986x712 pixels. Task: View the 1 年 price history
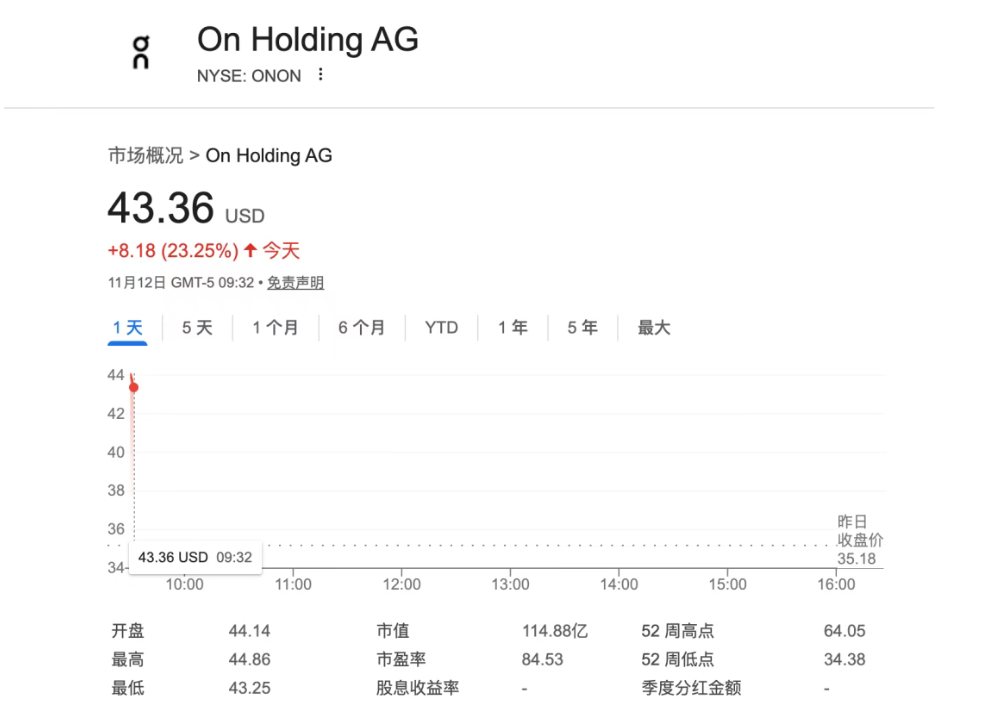[513, 328]
